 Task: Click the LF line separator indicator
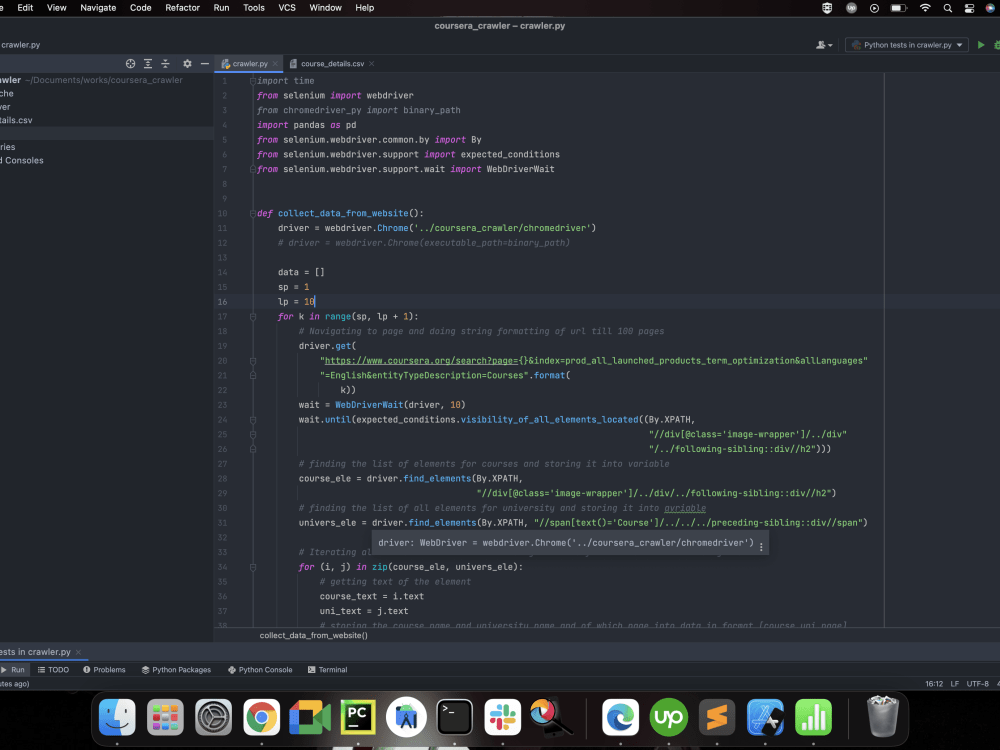955,684
